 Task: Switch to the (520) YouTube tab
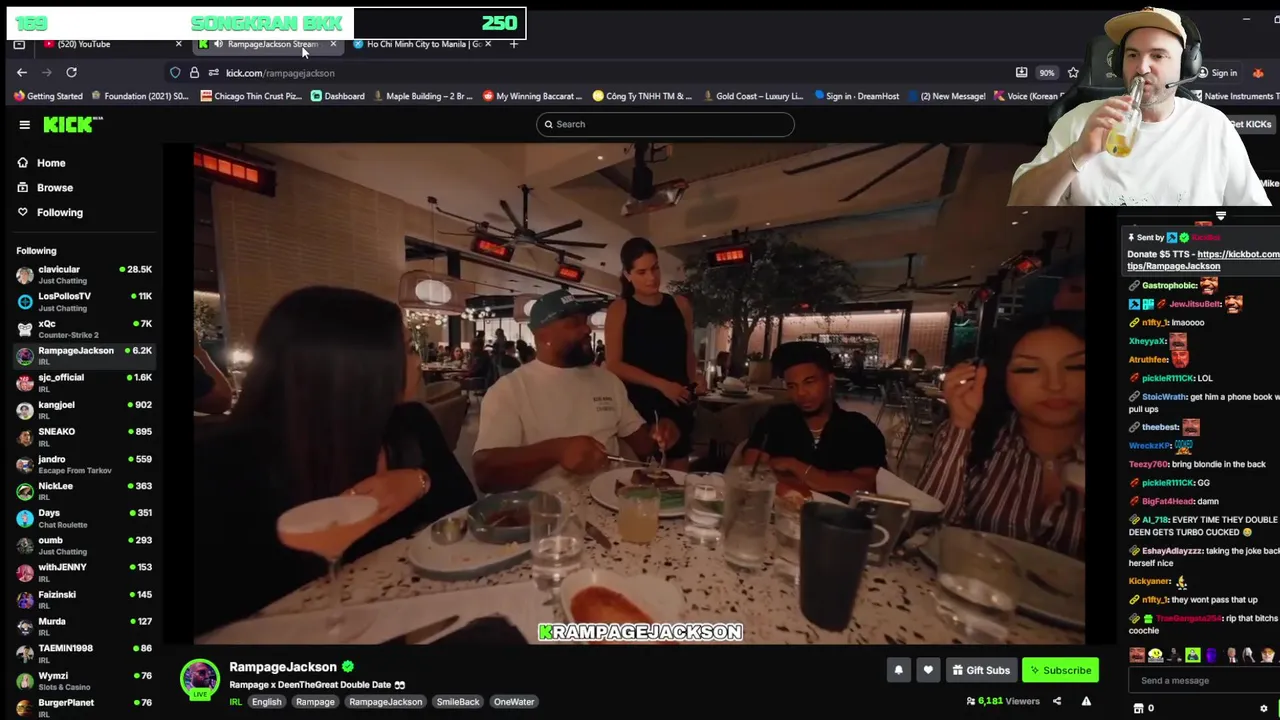(x=113, y=44)
